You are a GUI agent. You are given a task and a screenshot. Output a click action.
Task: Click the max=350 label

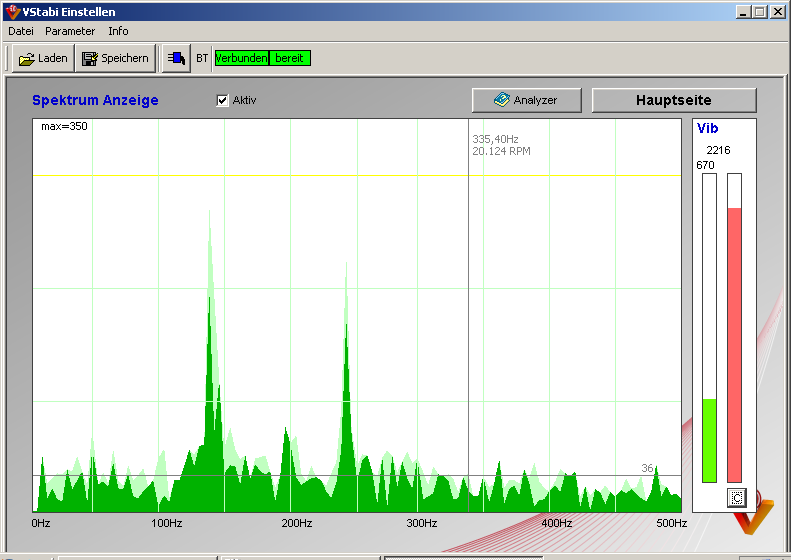point(64,126)
